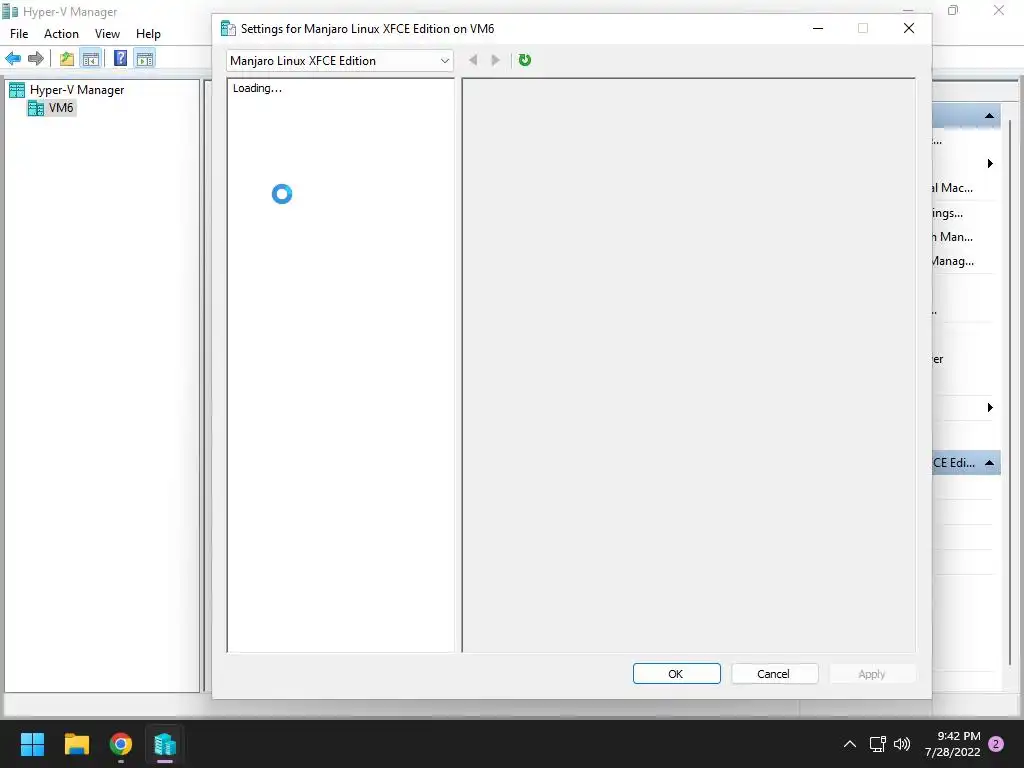Toggle the Show/Hide Console Tree icon
This screenshot has width=1024, height=768.
90,59
